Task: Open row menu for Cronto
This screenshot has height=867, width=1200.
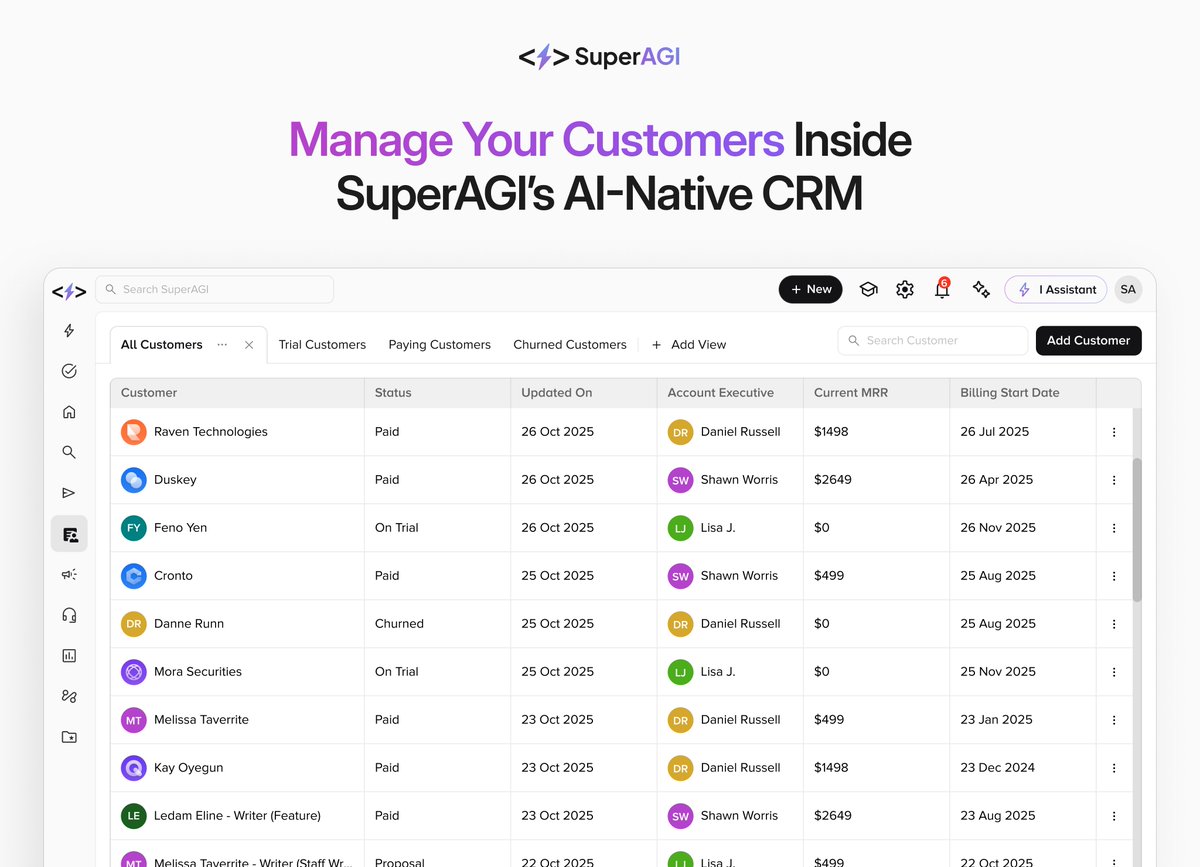Action: pyautogui.click(x=1114, y=576)
